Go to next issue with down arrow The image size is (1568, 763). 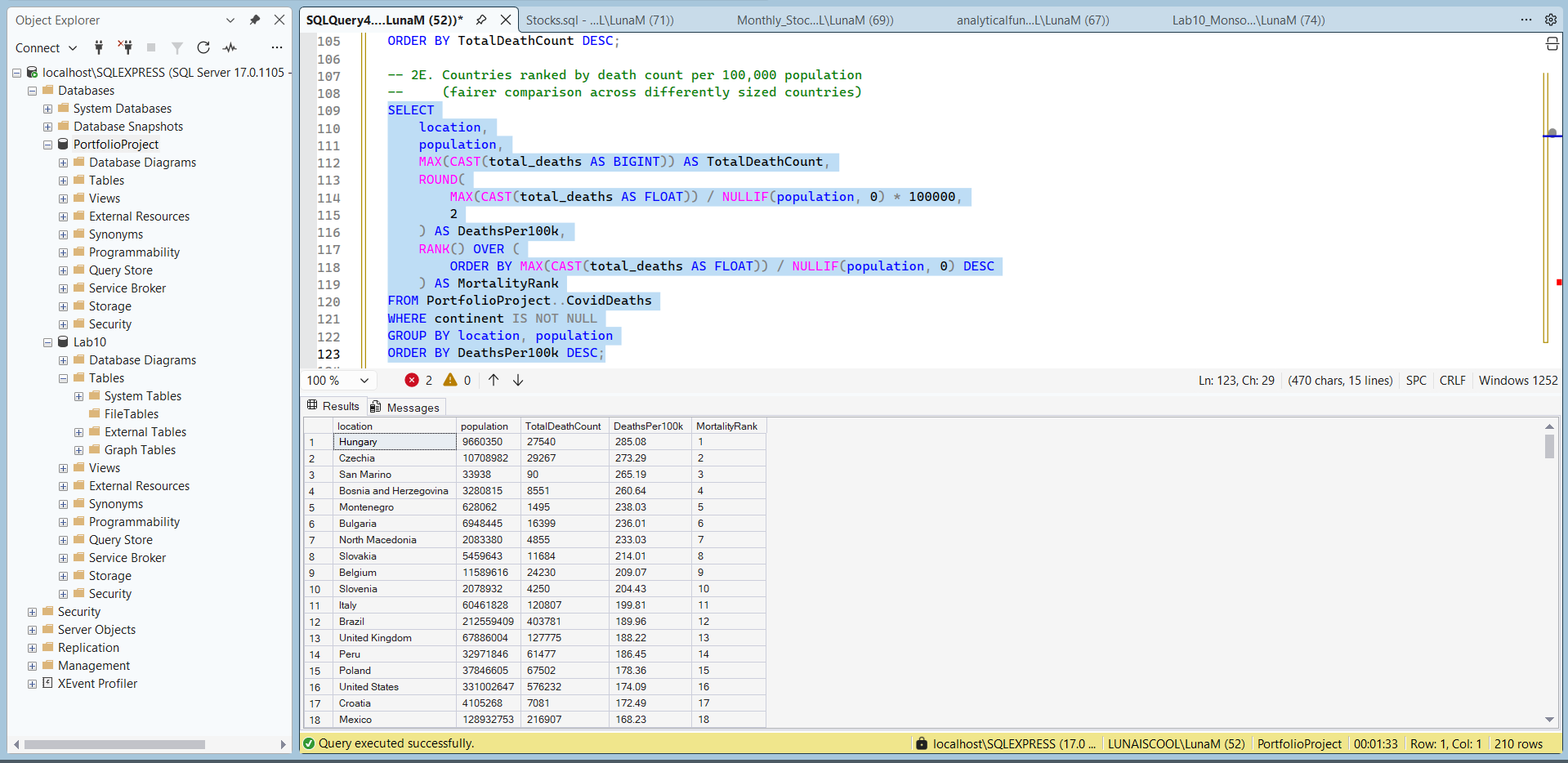coord(518,380)
